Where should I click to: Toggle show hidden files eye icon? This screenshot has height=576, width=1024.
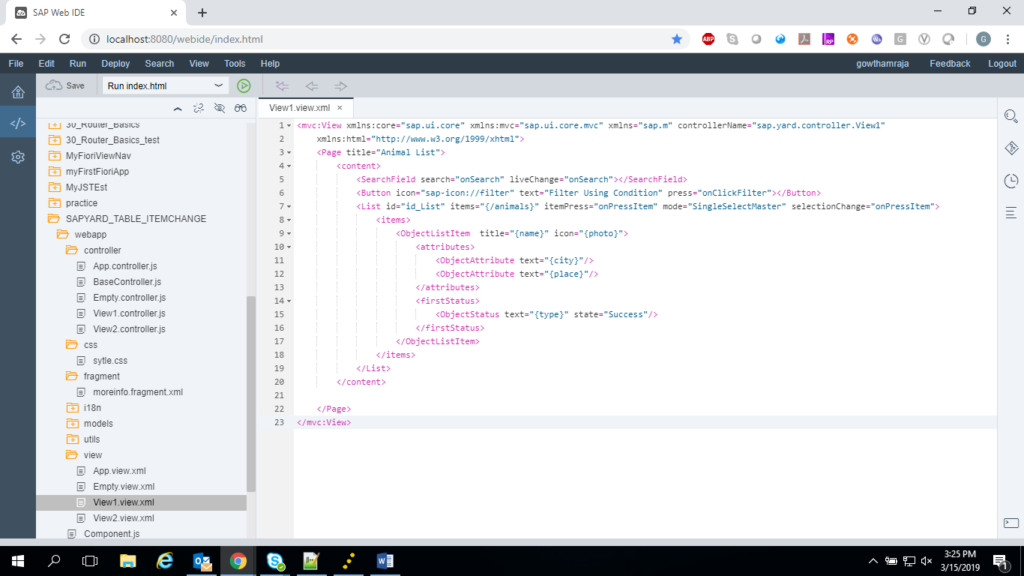coord(219,108)
